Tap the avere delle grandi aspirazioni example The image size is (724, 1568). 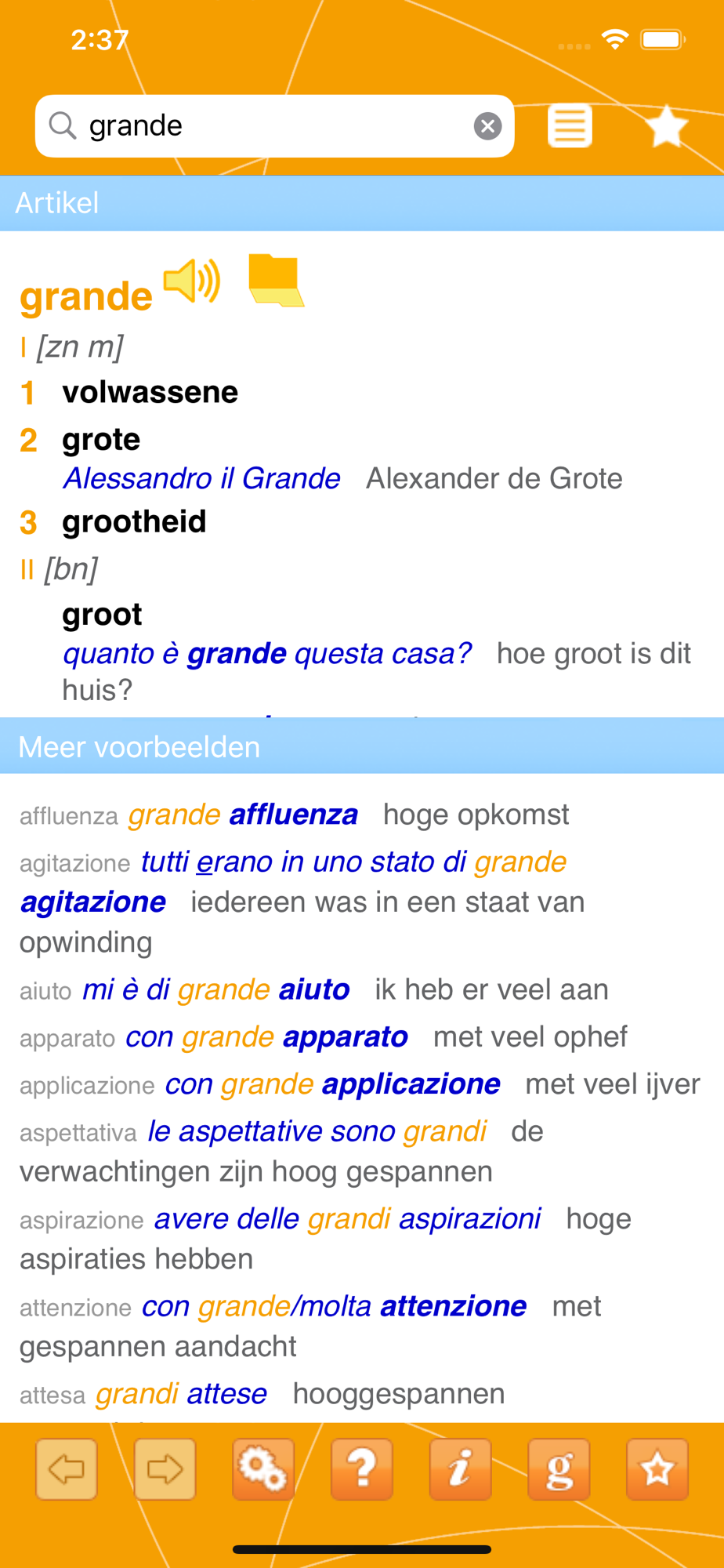(x=348, y=1219)
